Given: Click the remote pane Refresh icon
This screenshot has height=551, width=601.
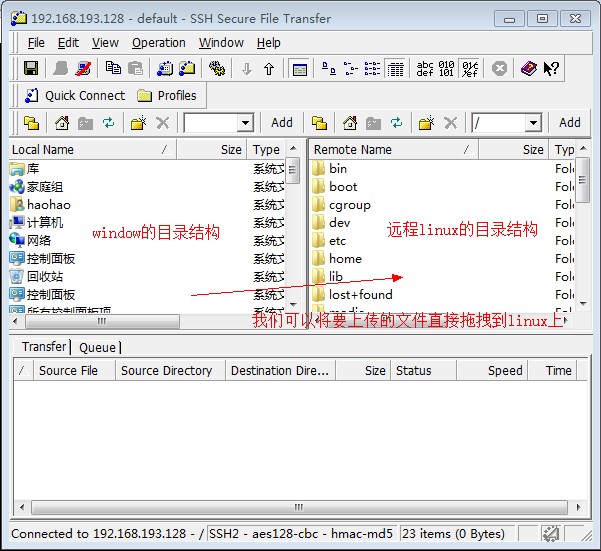Looking at the screenshot, I should (397, 123).
